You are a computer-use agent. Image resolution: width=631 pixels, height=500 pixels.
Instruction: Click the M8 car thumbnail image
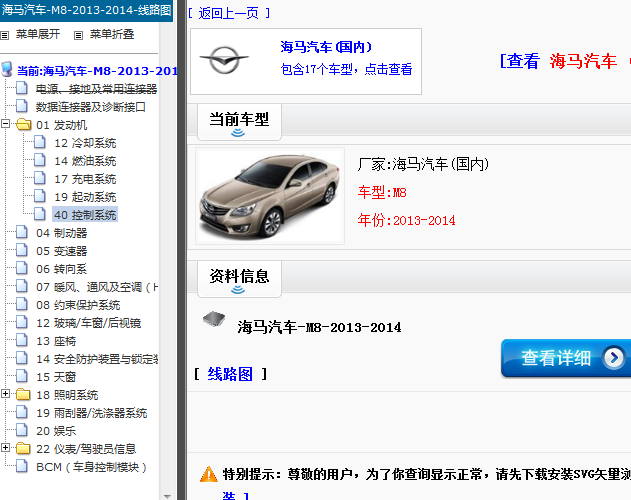270,196
